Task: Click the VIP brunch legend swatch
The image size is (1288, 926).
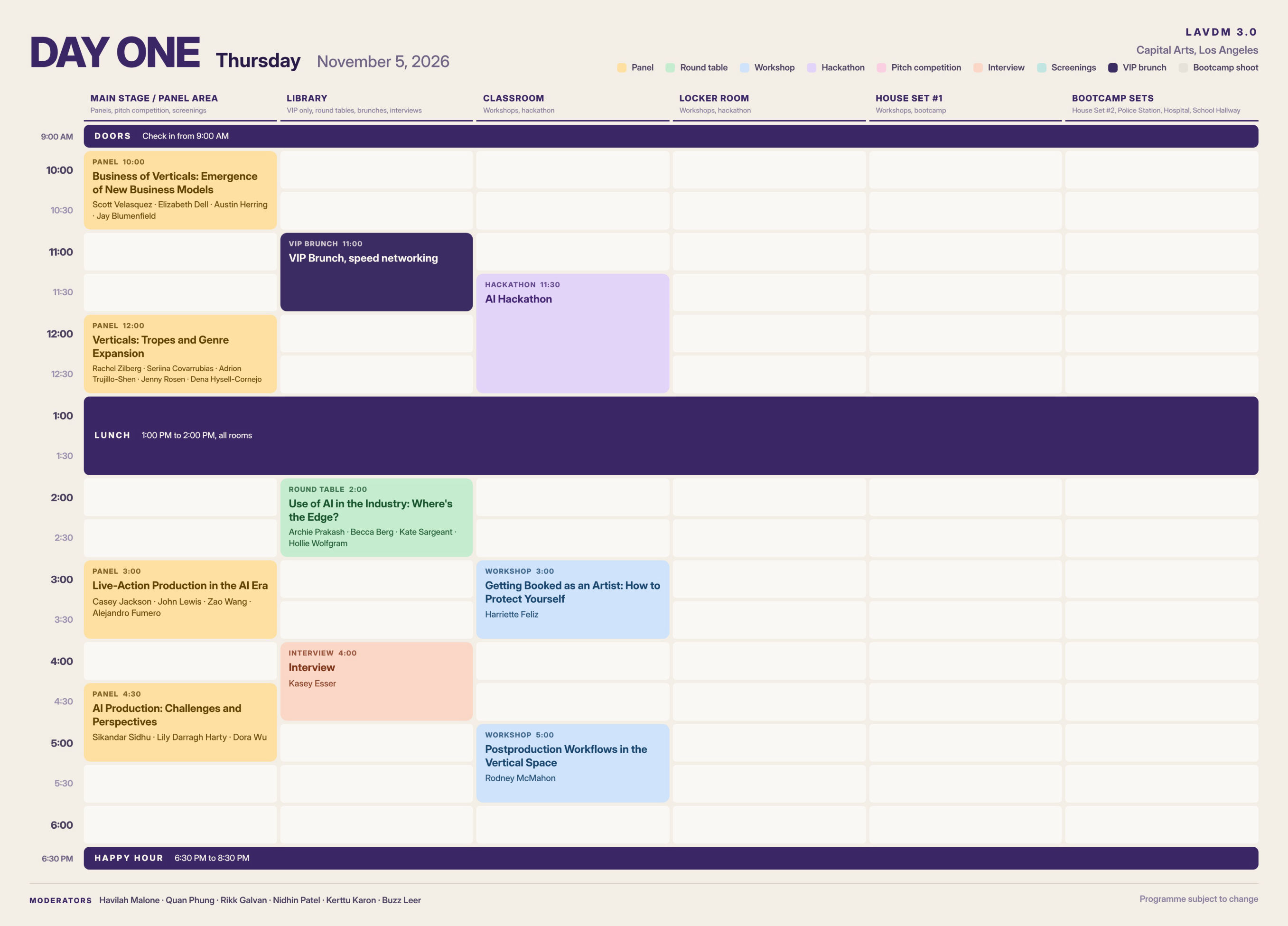Action: point(1113,67)
